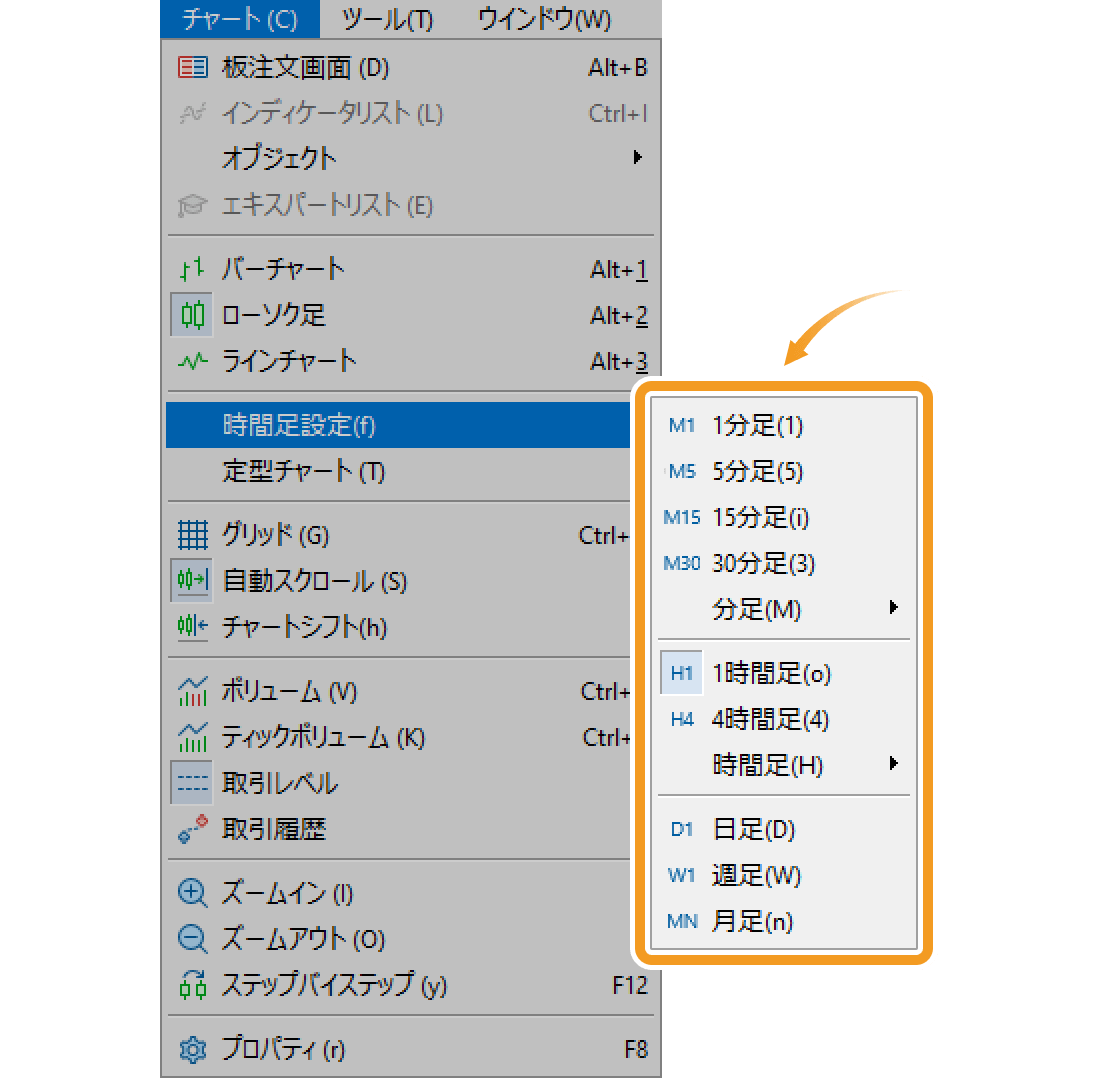
Task: Toggle the ローソク足 candlestick icon
Action: coord(192,315)
